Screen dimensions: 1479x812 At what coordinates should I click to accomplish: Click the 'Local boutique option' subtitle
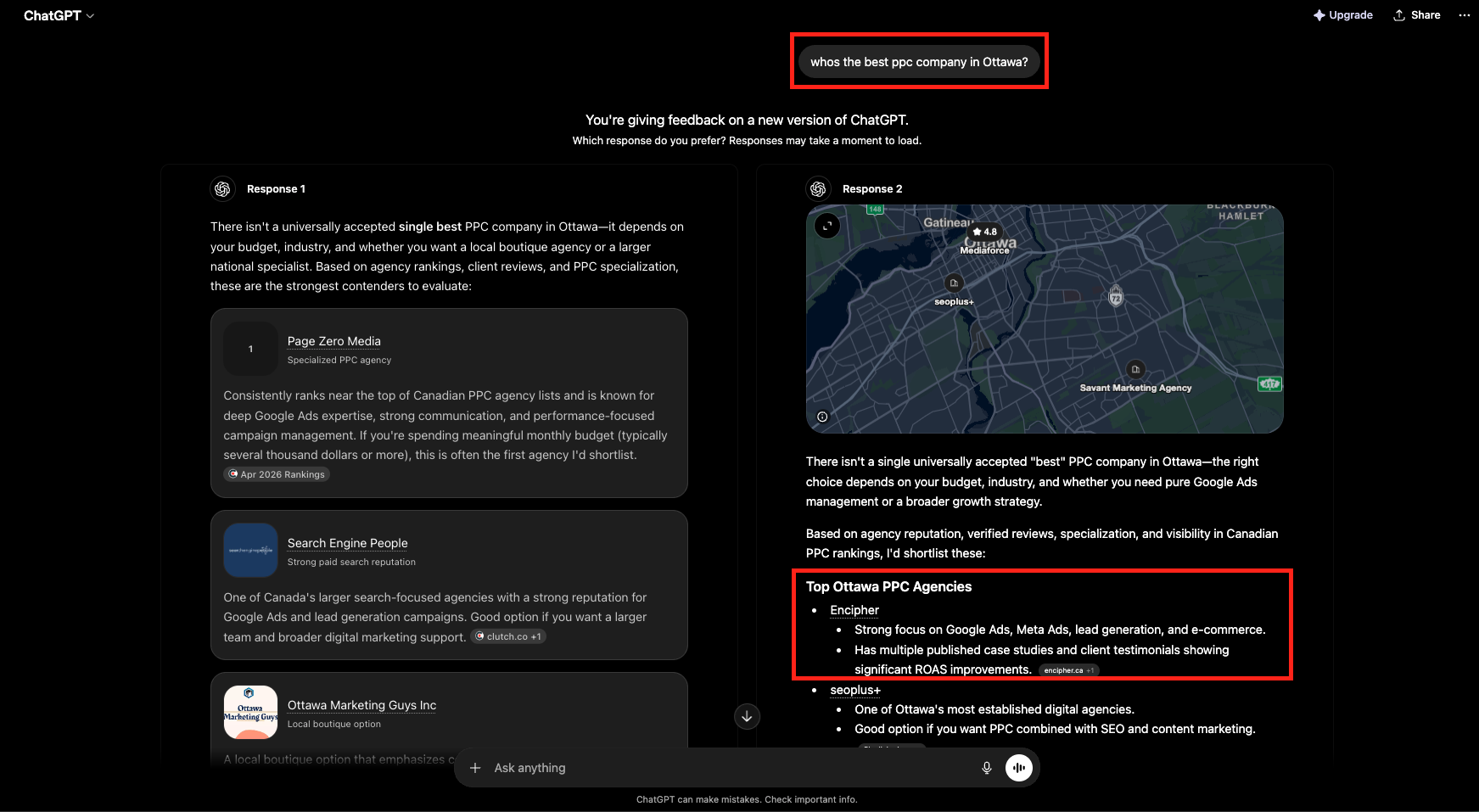point(334,724)
